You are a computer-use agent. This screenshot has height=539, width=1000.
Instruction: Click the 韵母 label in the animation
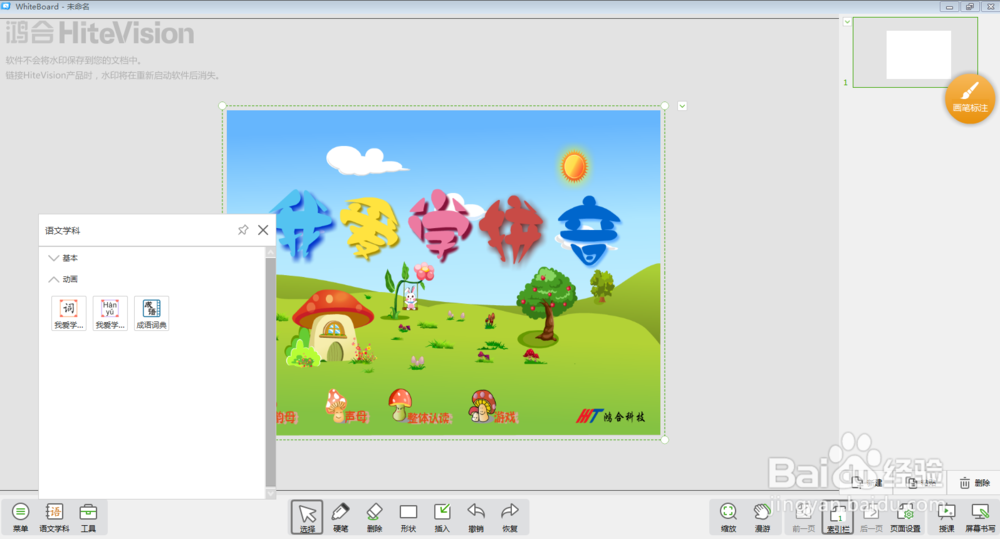coord(286,417)
